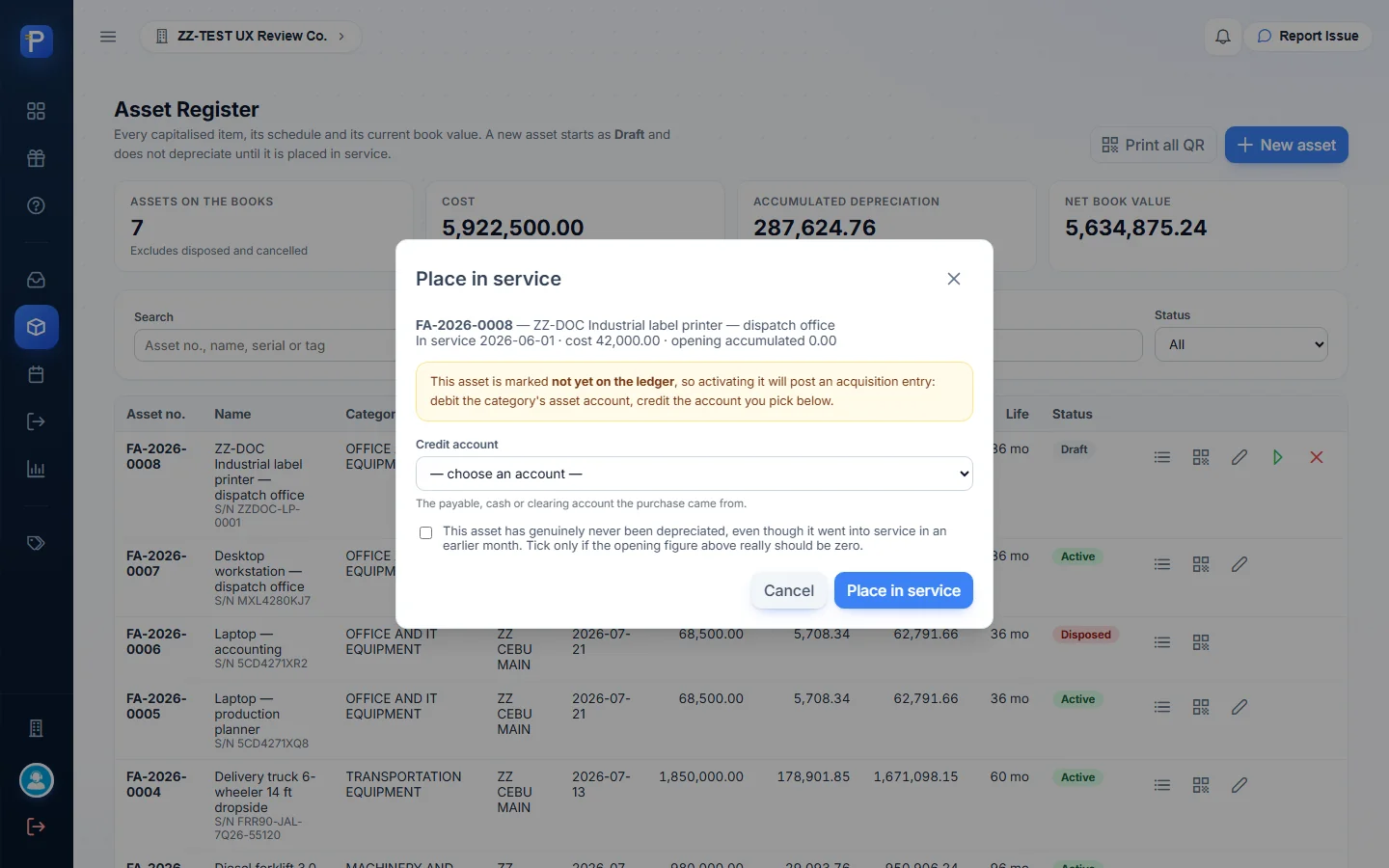Click the Draft status badge for FA-2026-0008
This screenshot has width=1389, height=868.
pos(1074,449)
